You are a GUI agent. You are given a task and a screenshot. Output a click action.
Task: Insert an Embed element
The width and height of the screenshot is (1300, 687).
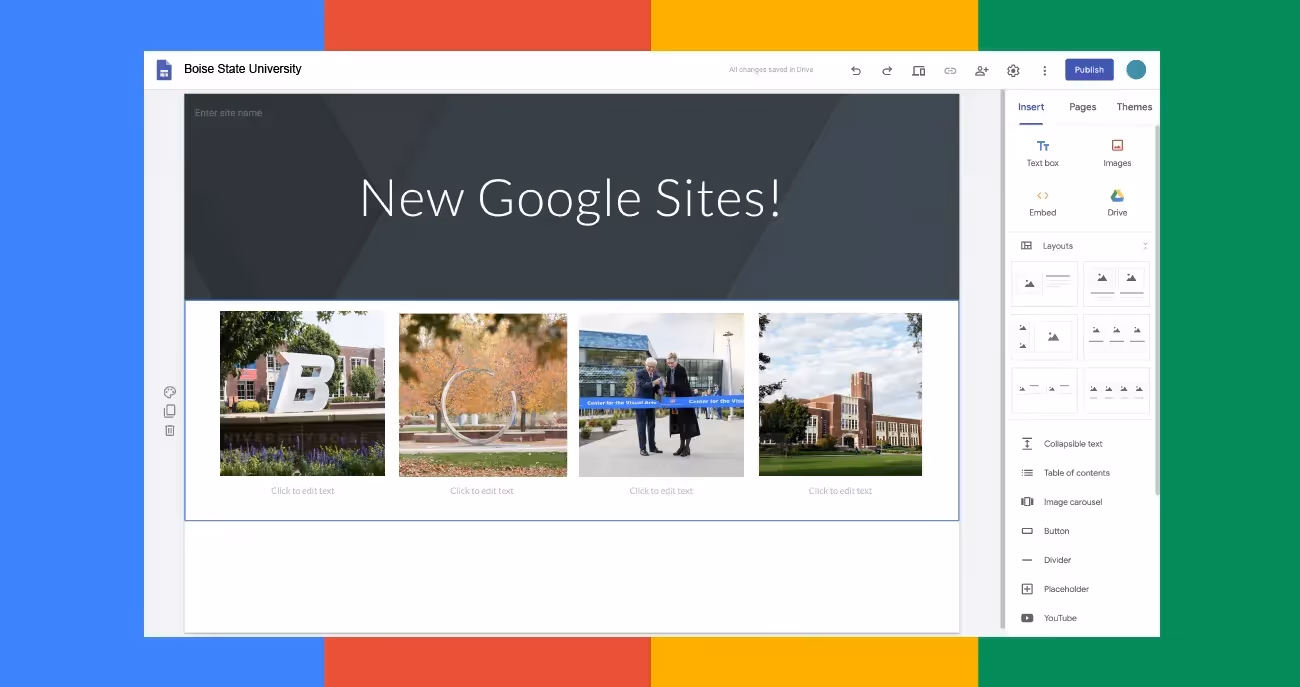[1042, 202]
